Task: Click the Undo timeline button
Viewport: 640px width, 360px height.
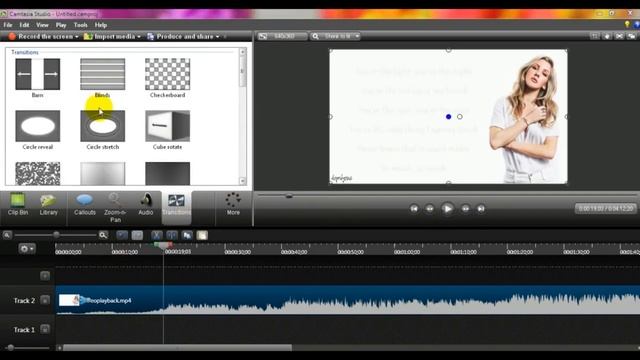Action: (x=122, y=235)
